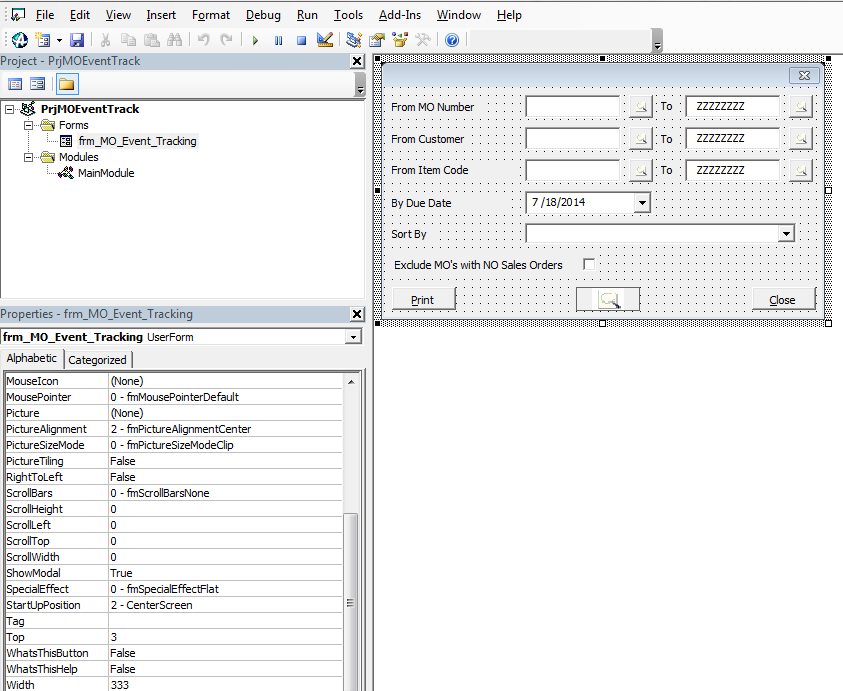Expand the Sort By combo box dropdown
This screenshot has height=691, width=843.
(787, 234)
